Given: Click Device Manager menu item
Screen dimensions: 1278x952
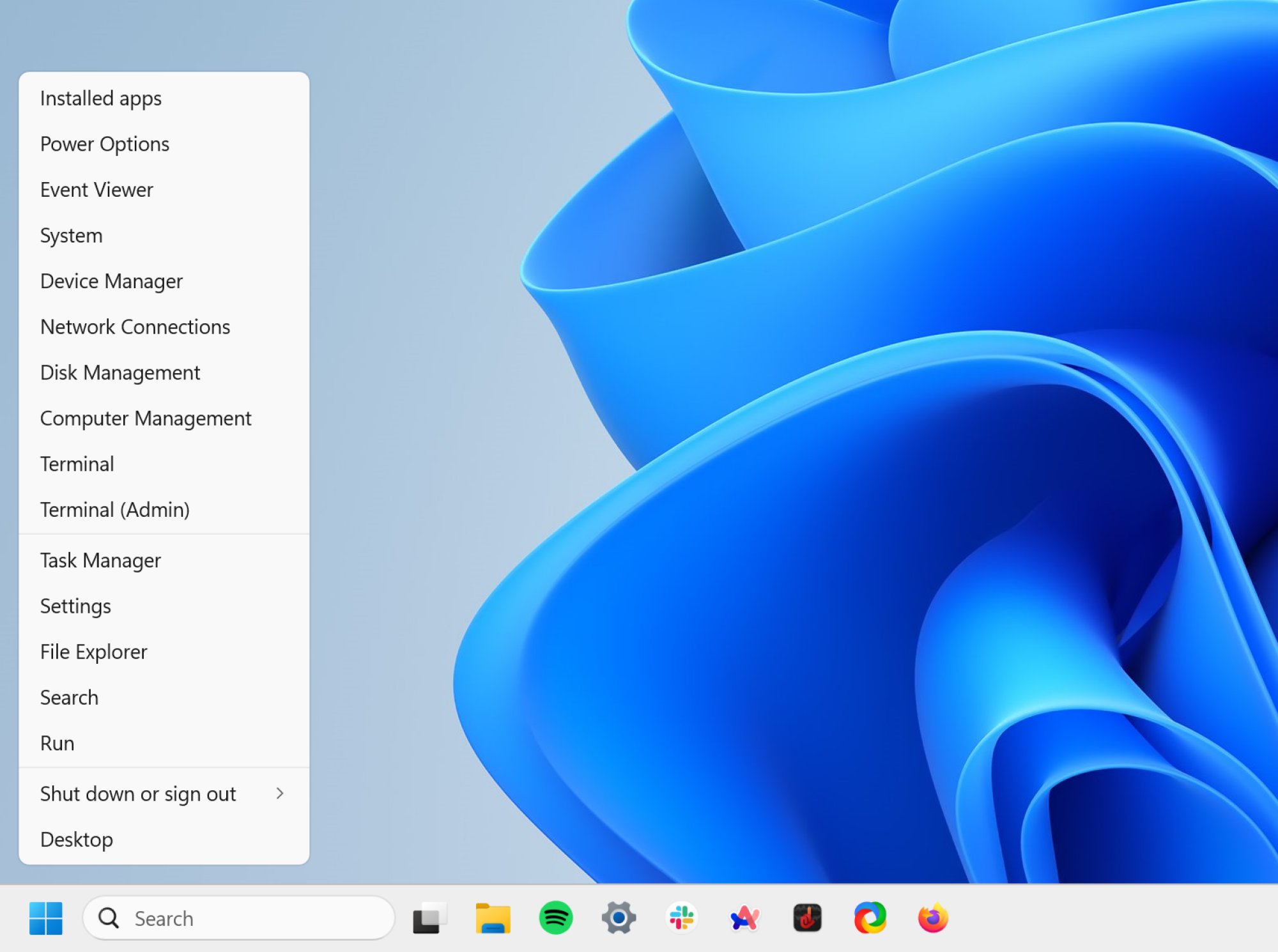Looking at the screenshot, I should 111,281.
